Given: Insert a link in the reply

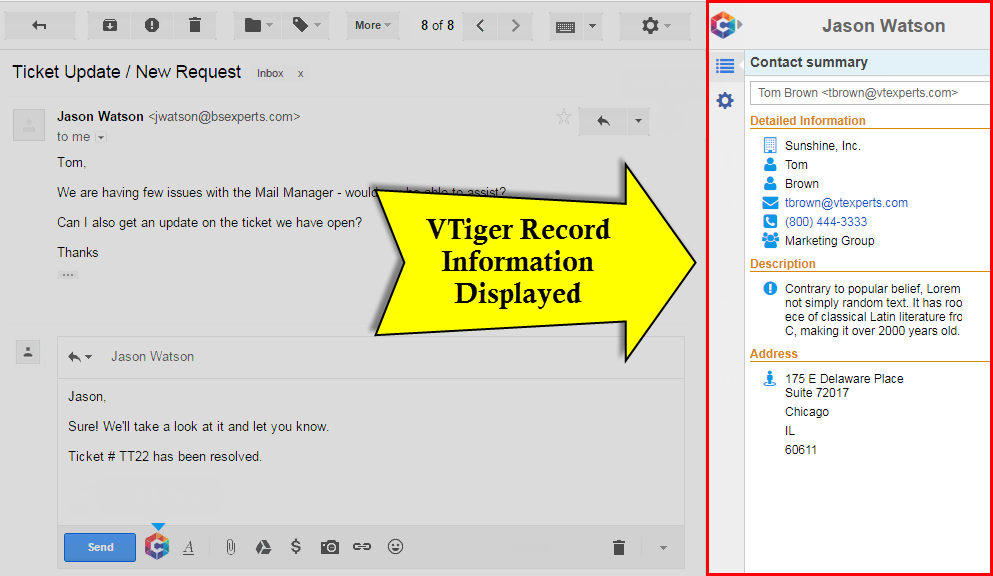Looking at the screenshot, I should pyautogui.click(x=362, y=546).
